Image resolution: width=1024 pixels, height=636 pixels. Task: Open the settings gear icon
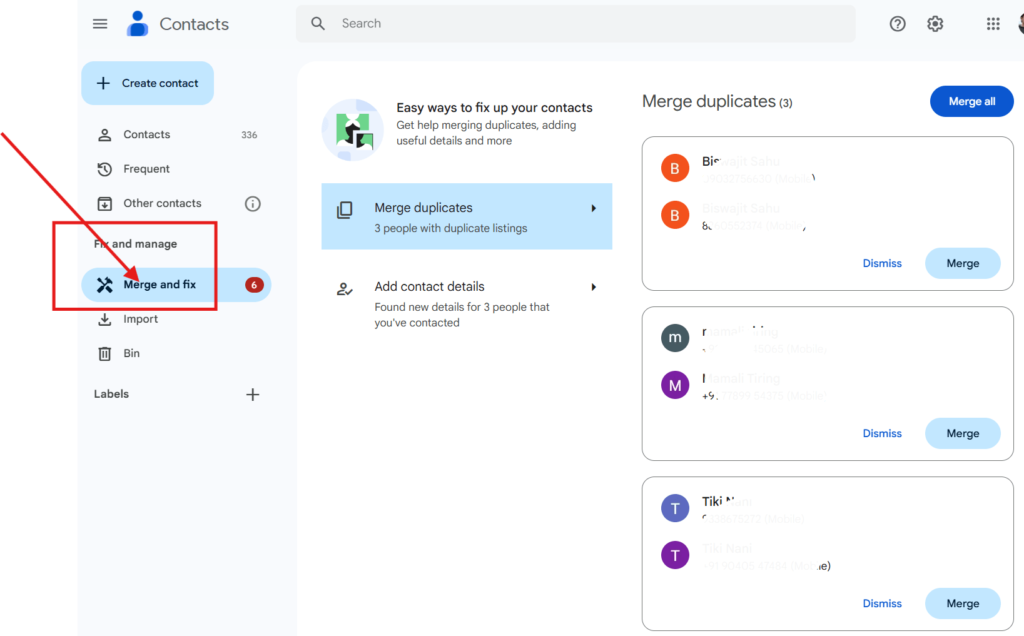coord(935,24)
